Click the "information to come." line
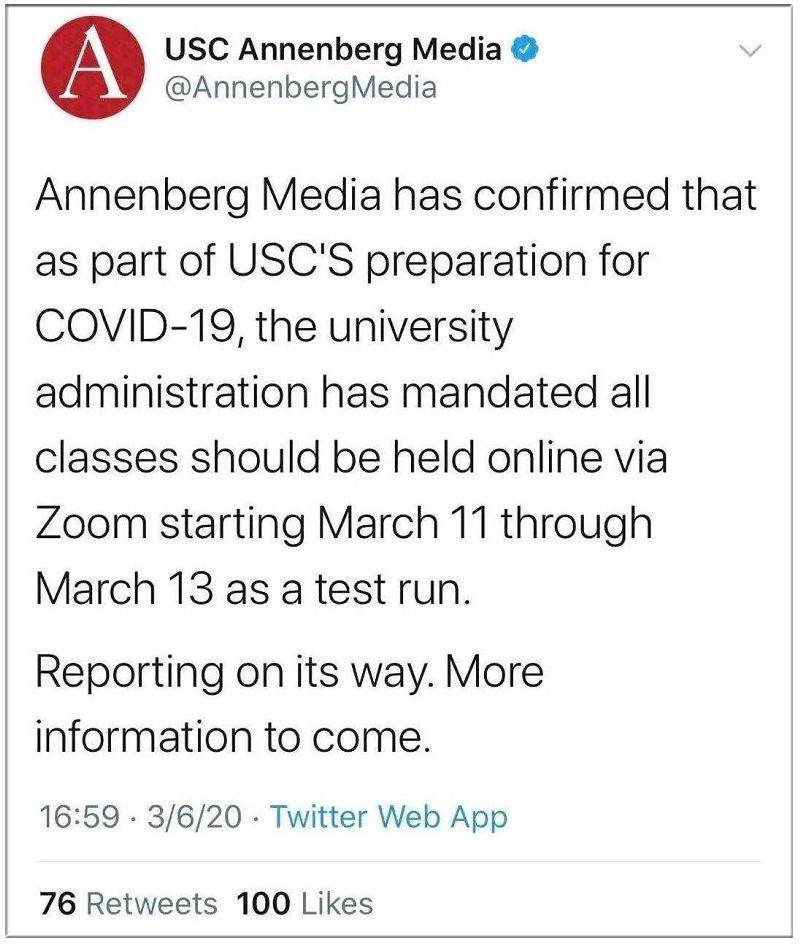800x948 pixels. pos(232,738)
